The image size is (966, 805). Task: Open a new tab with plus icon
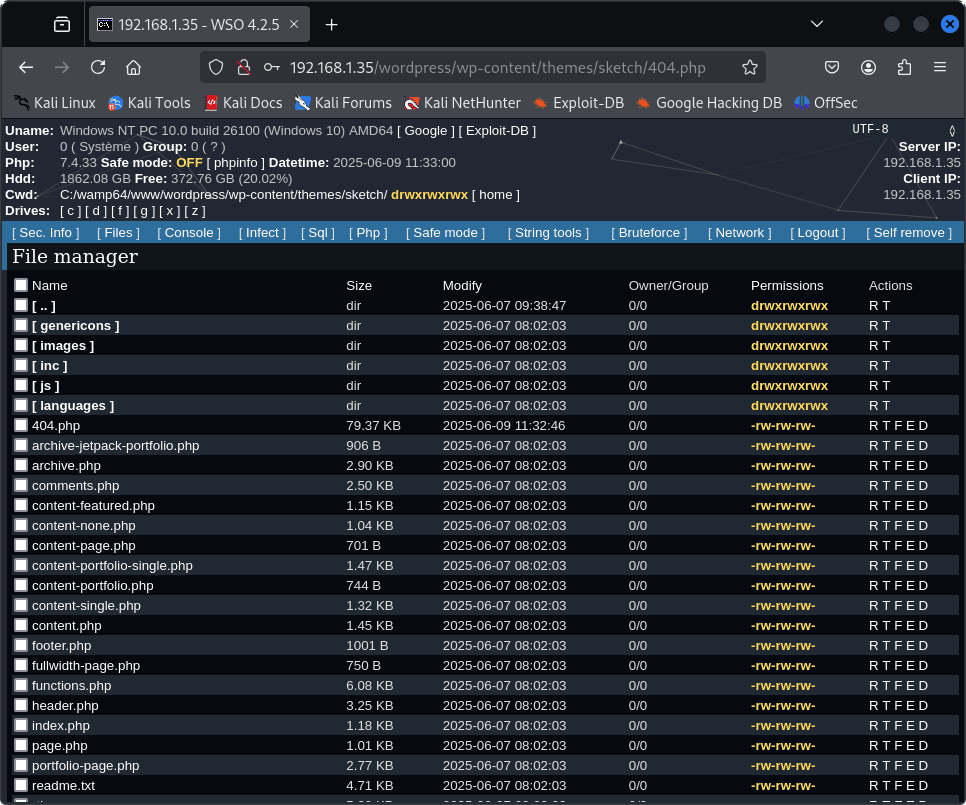[332, 24]
